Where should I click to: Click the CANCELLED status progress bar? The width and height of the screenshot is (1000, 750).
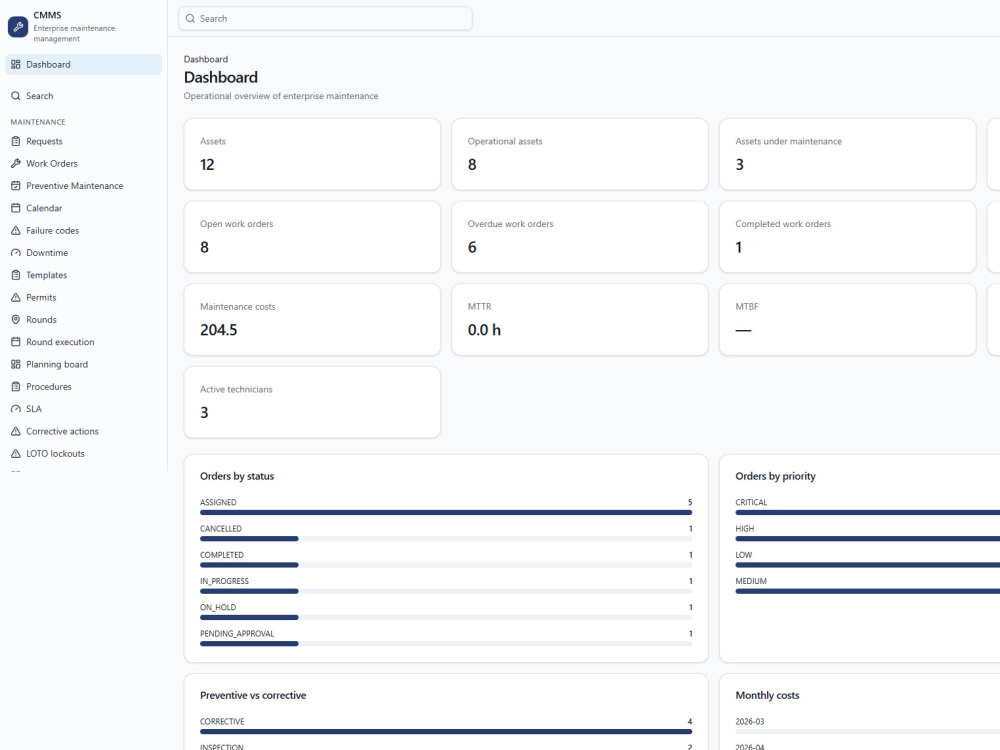[446, 539]
